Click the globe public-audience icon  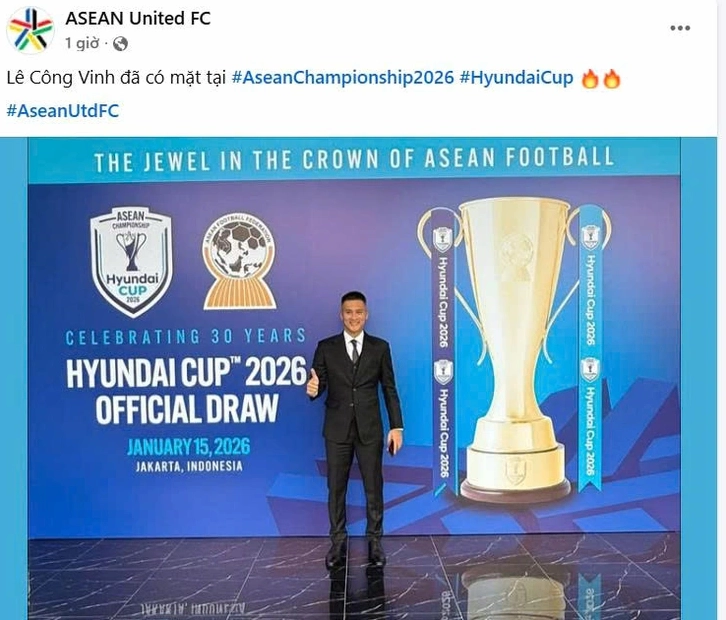point(120,44)
